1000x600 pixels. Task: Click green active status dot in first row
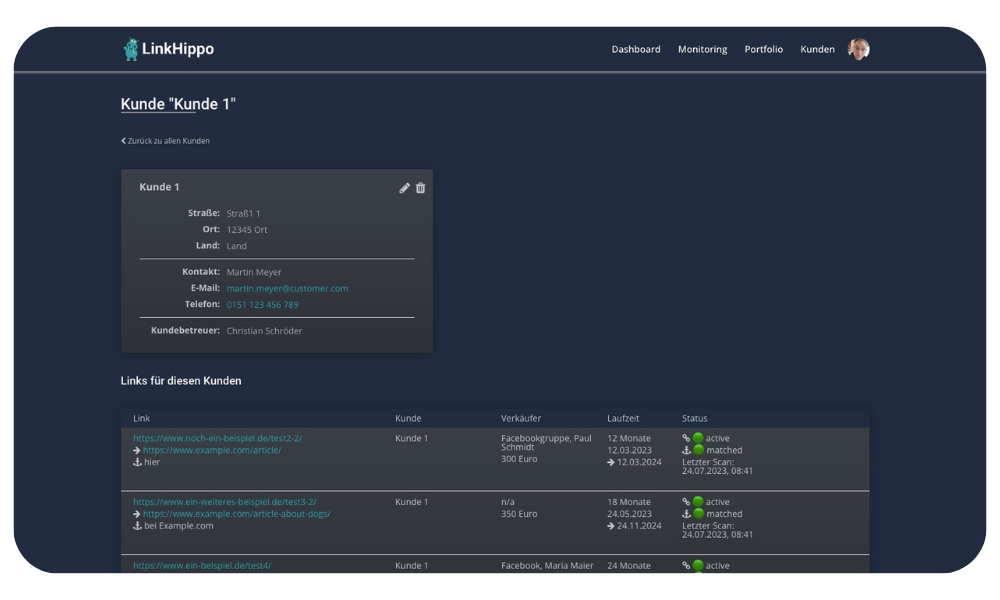point(698,438)
